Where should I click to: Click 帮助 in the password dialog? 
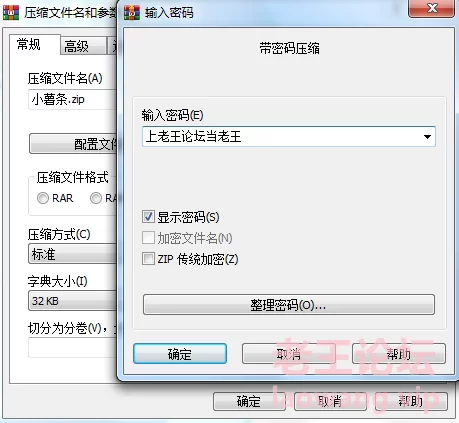click(399, 354)
